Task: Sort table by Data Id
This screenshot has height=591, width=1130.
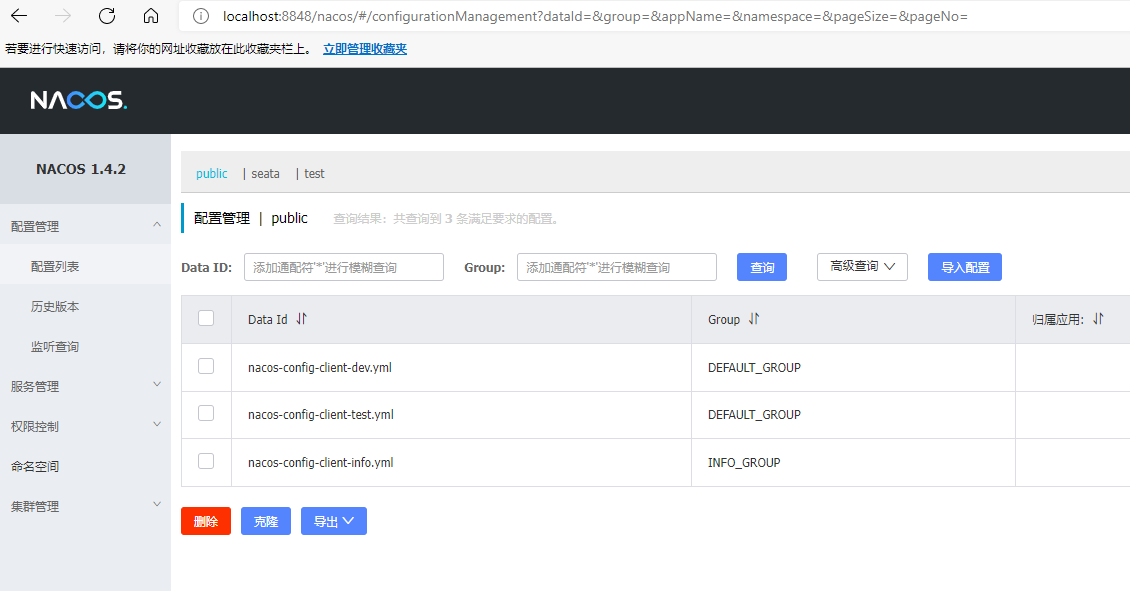Action: (302, 319)
